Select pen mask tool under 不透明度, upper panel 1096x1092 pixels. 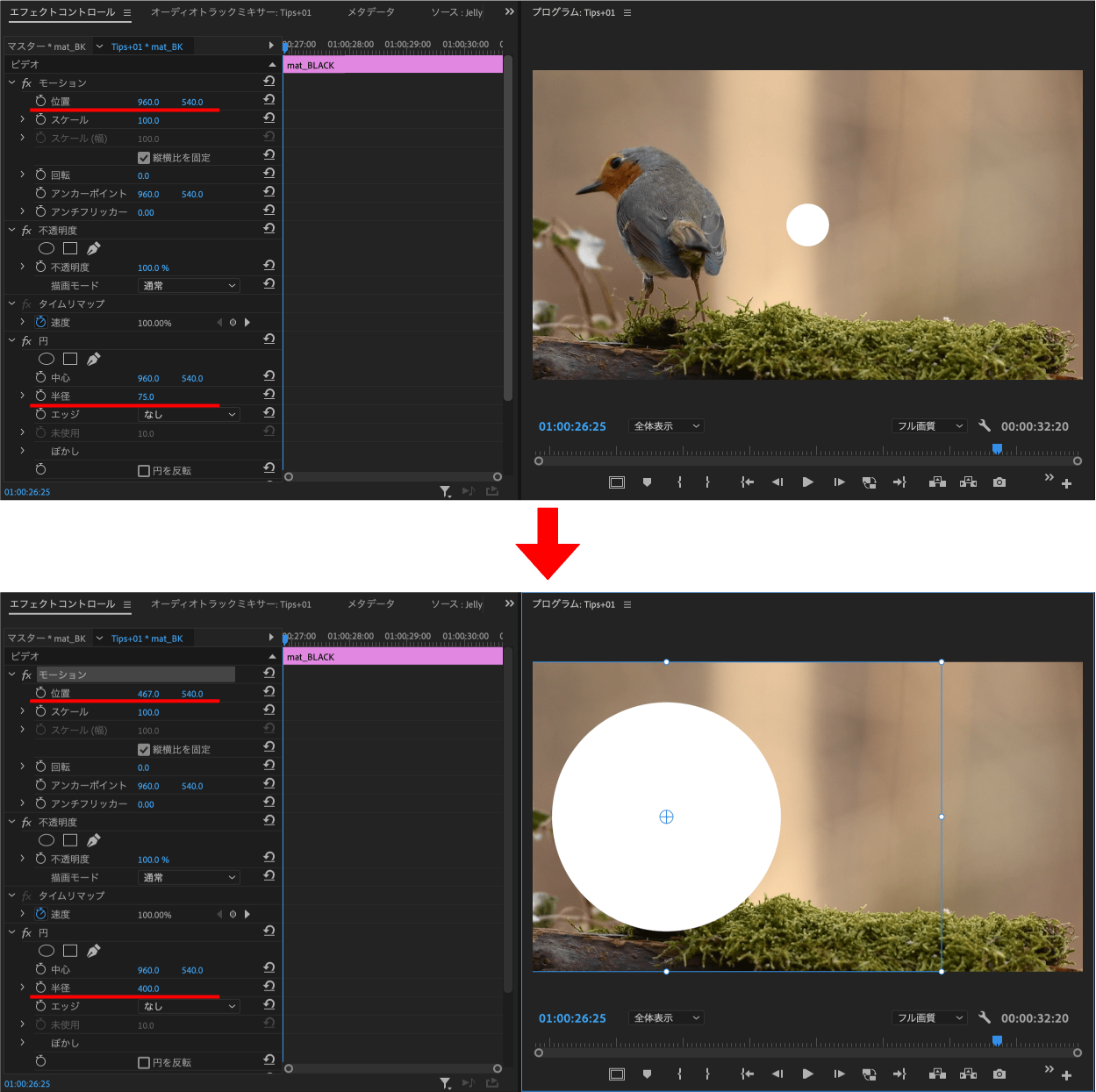(x=93, y=248)
